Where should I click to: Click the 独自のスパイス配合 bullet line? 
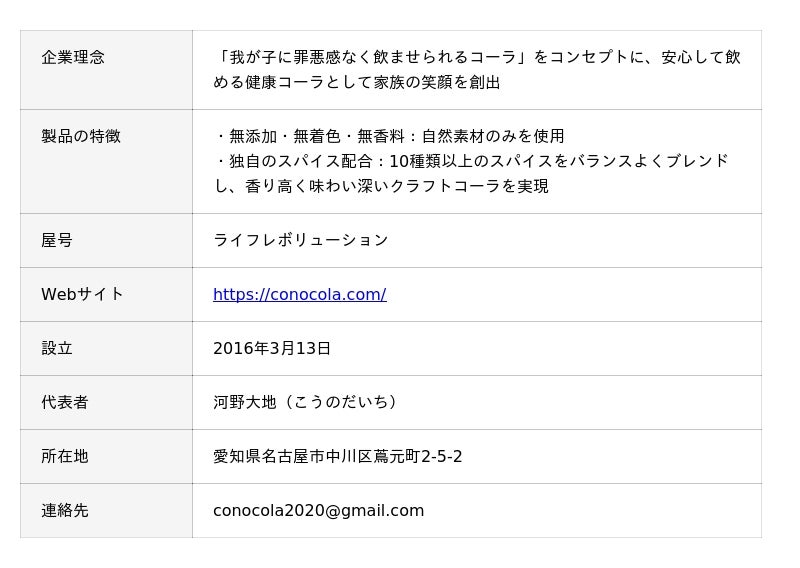471,161
